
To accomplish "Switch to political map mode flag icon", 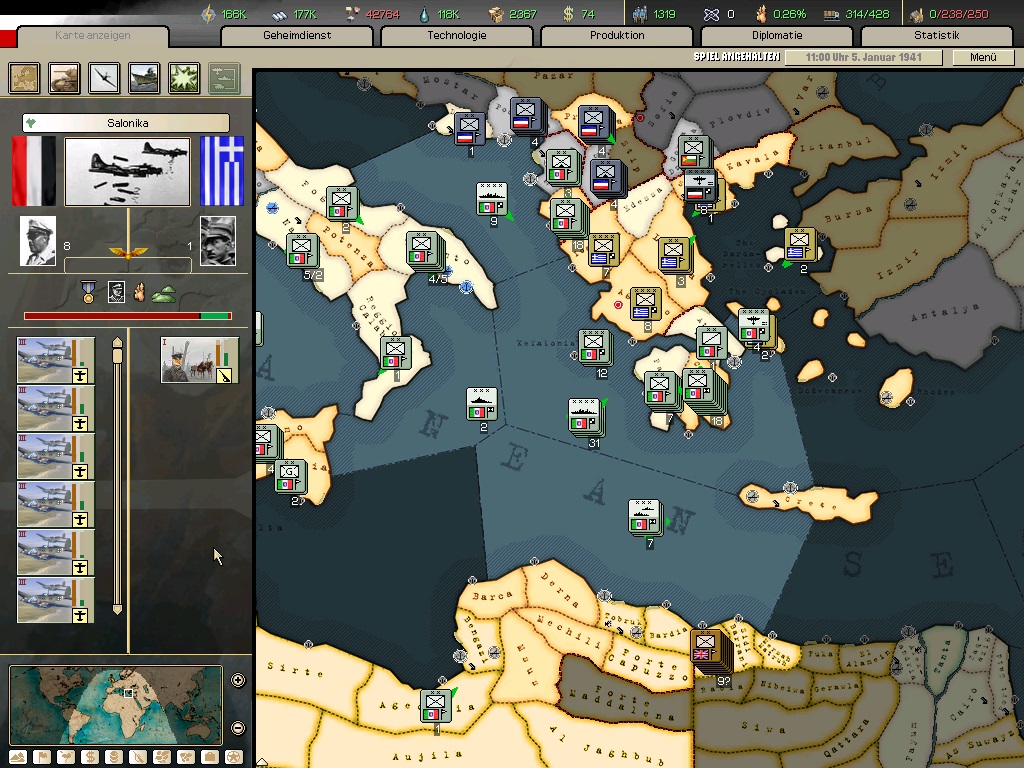I will pyautogui.click(x=41, y=757).
